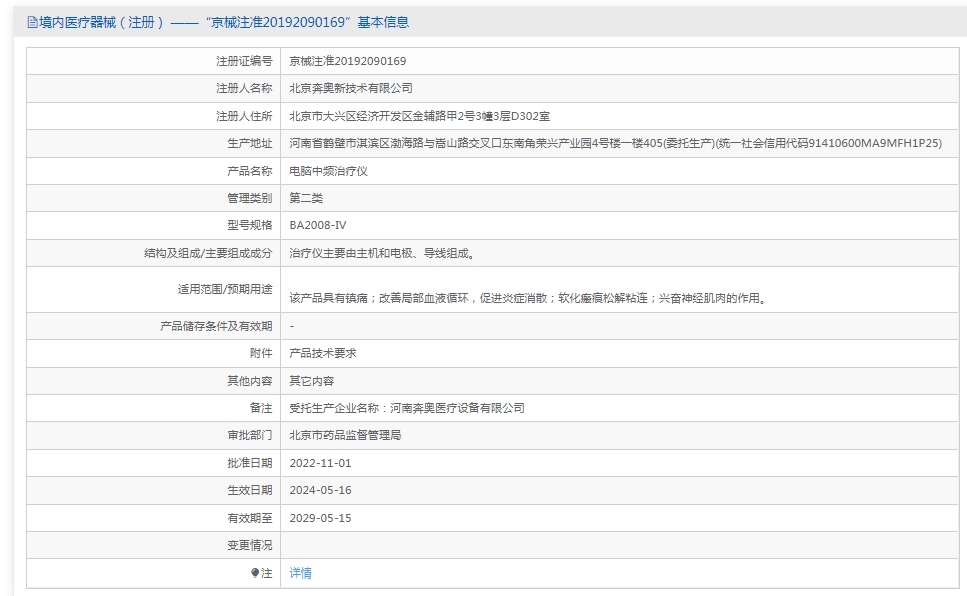The width and height of the screenshot is (967, 596).
Task: Select registration number 京械注准20192090169 in the table
Action: click(x=347, y=61)
